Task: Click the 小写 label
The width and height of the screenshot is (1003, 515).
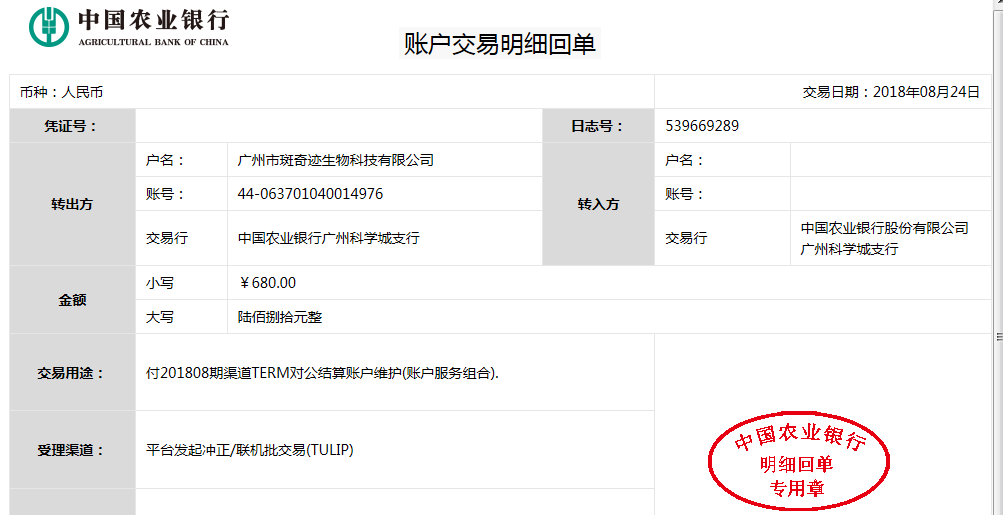Action: coord(159,283)
